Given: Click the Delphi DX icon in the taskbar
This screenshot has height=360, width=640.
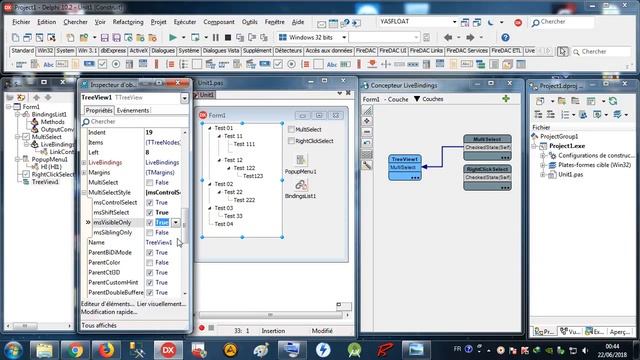Looking at the screenshot, I should (168, 350).
